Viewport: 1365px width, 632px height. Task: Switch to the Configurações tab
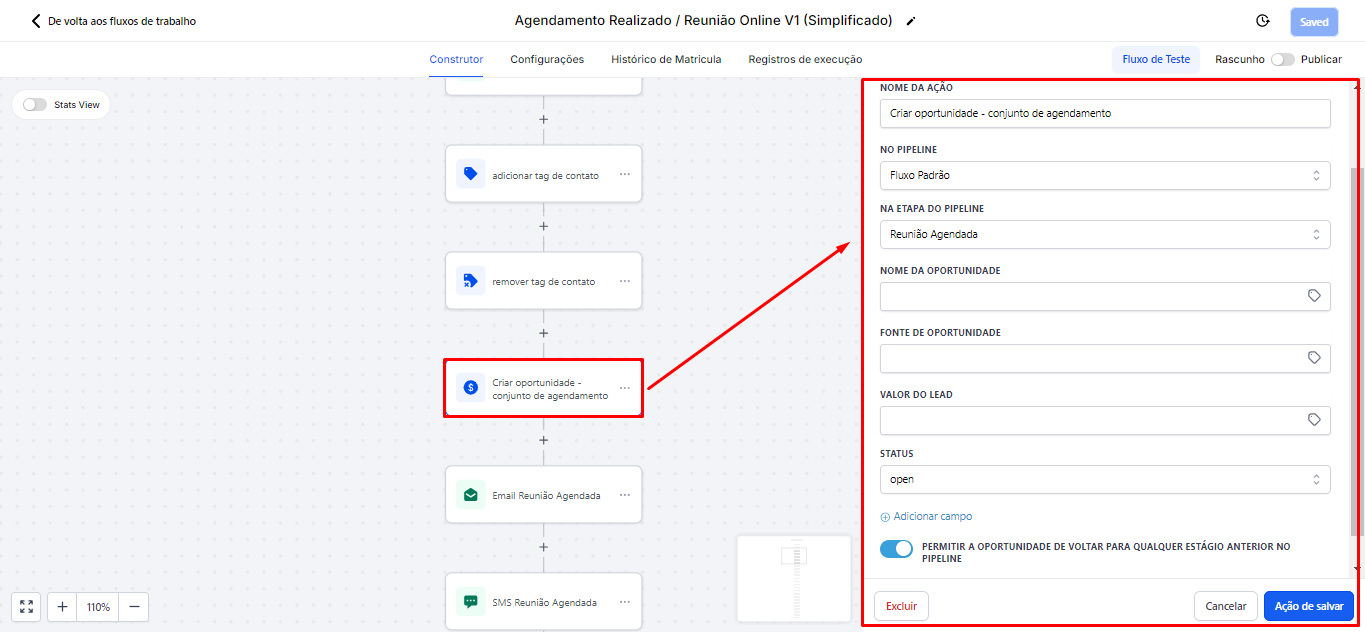coord(547,60)
